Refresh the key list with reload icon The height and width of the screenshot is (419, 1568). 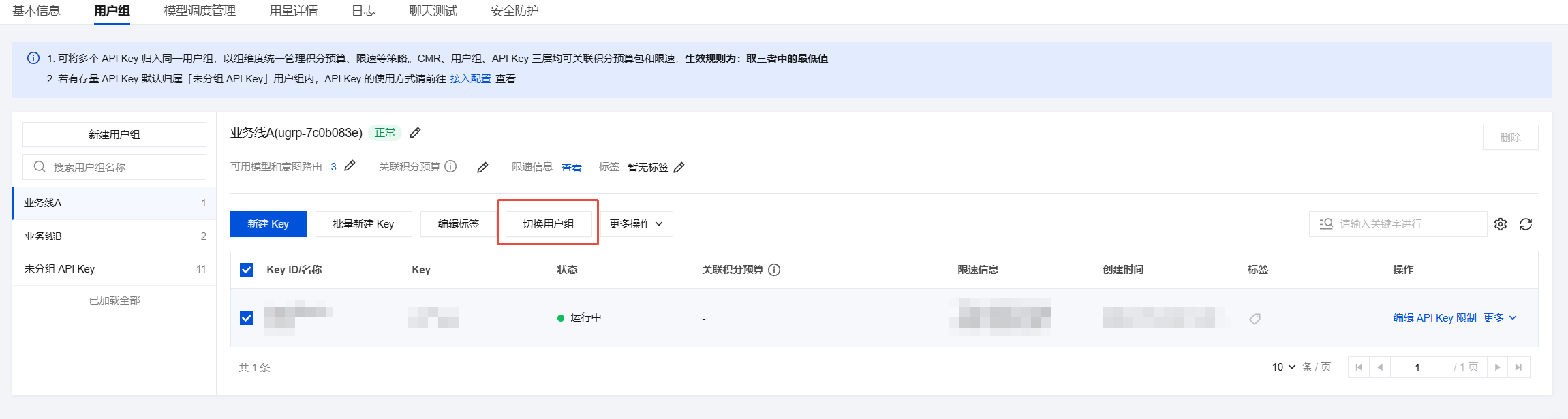1526,224
